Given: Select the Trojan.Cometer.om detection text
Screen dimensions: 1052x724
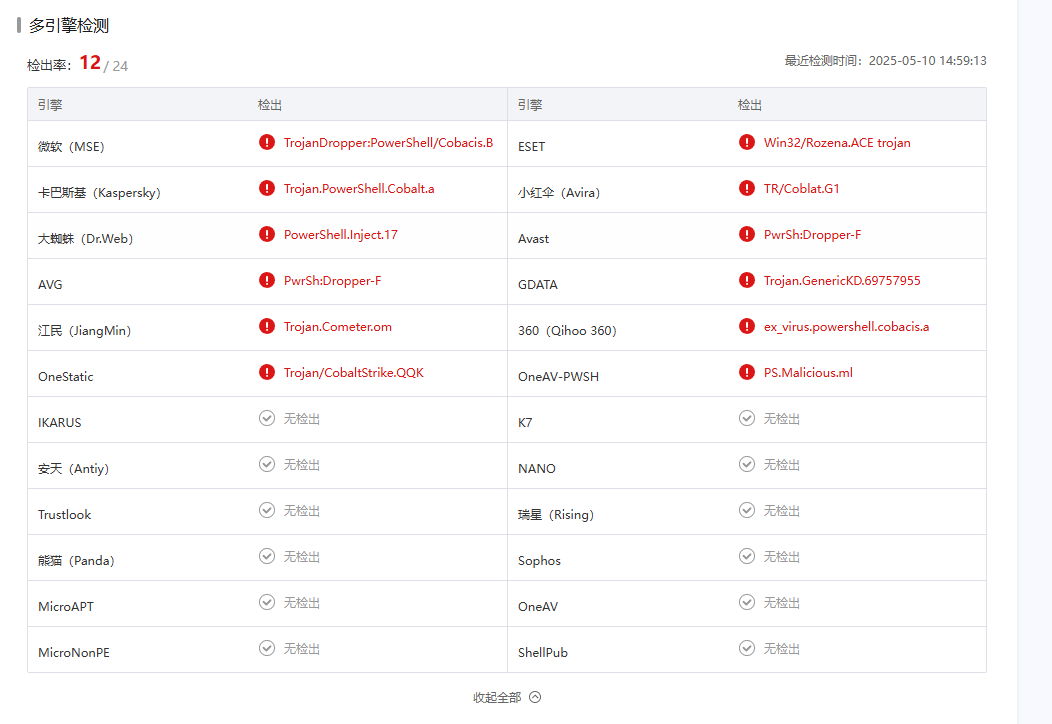Looking at the screenshot, I should coord(338,327).
